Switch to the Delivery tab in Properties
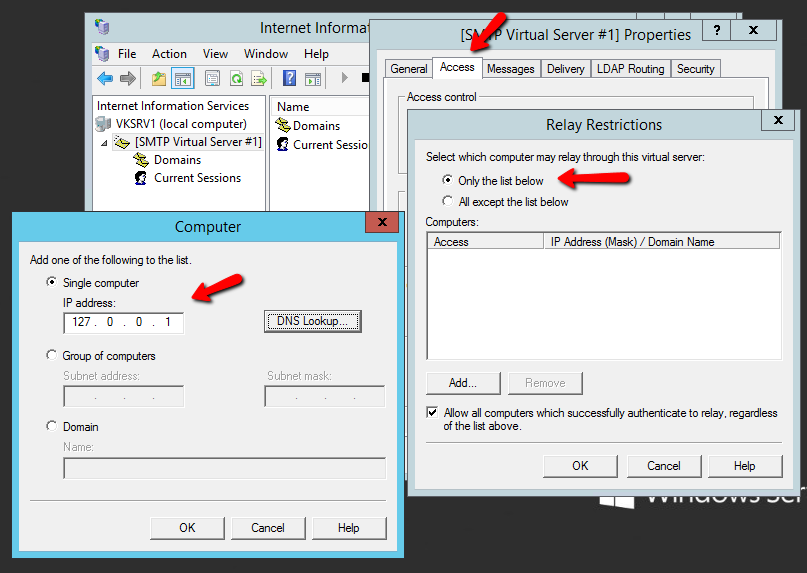This screenshot has width=807, height=573. click(x=566, y=69)
